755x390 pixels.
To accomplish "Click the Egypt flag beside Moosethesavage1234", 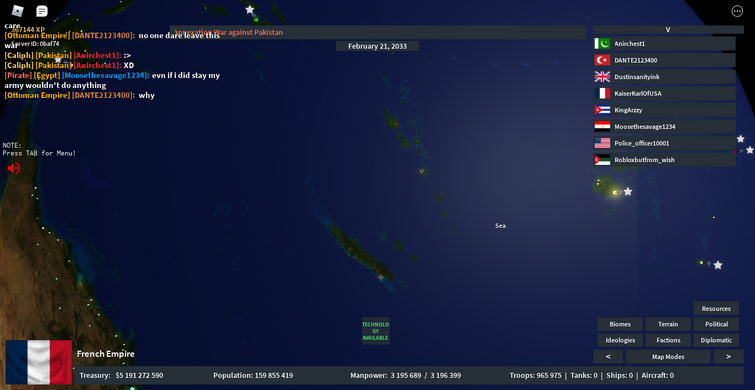I will pyautogui.click(x=602, y=127).
